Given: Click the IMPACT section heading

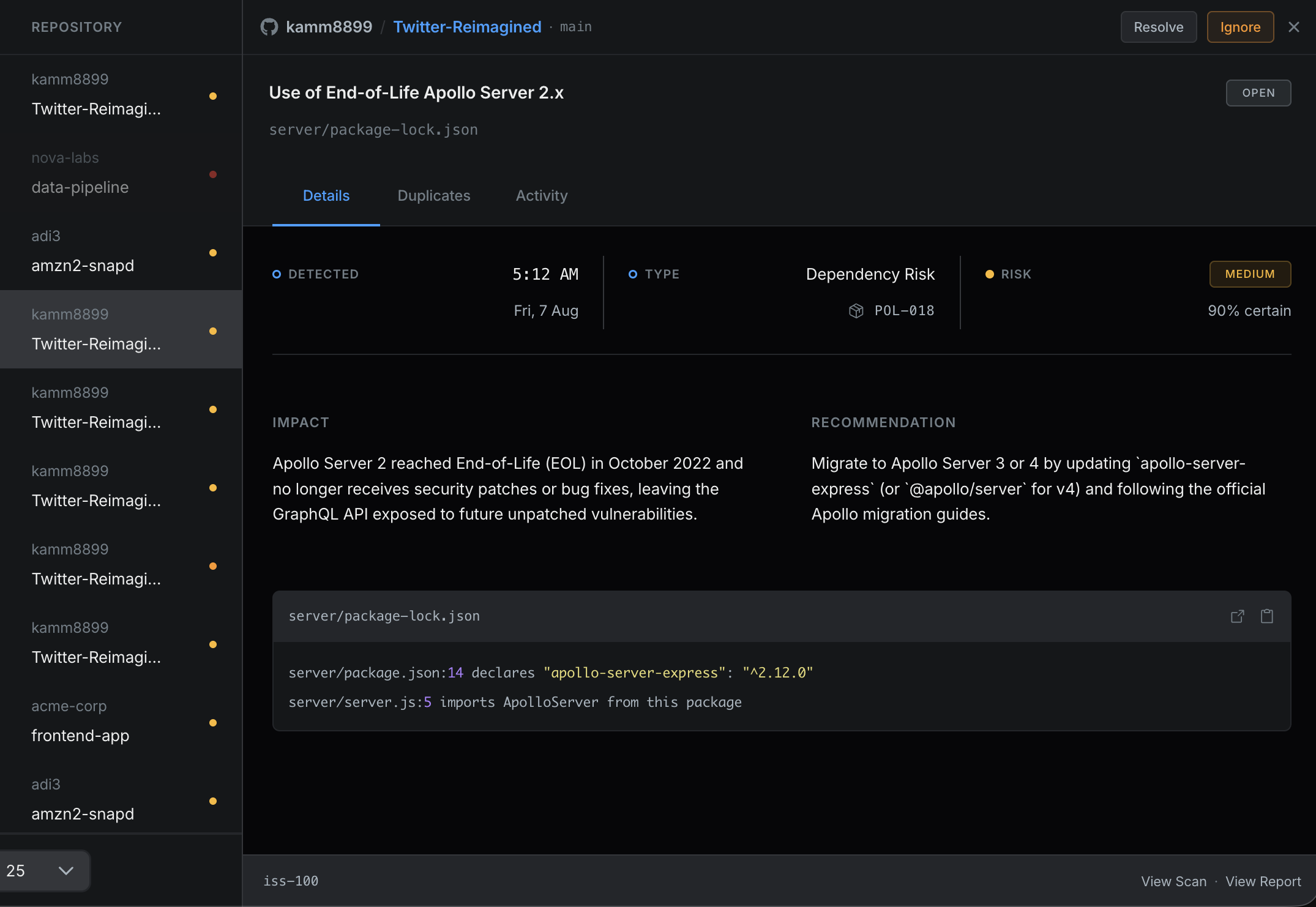Looking at the screenshot, I should click(301, 422).
